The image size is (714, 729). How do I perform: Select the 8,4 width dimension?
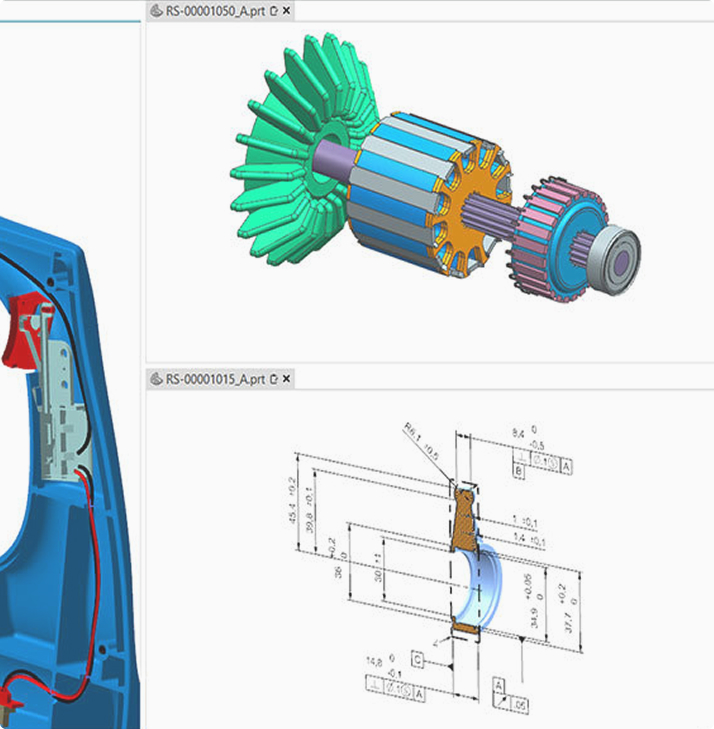pos(528,437)
